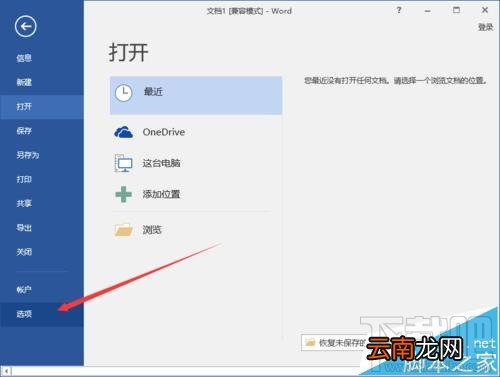This screenshot has width=500, height=377.
Task: Choose the OneDrive location label
Action: (164, 132)
